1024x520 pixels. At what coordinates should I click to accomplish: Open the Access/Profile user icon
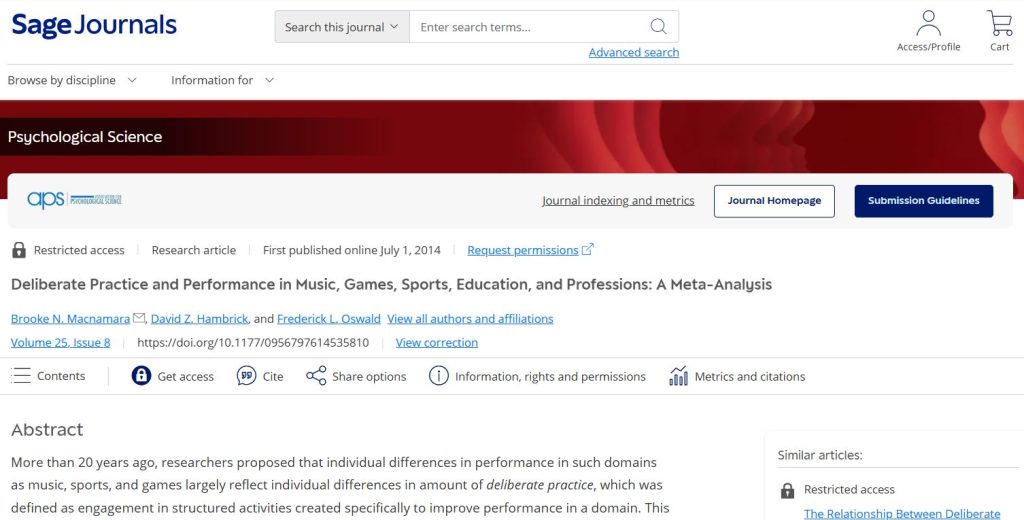[928, 24]
